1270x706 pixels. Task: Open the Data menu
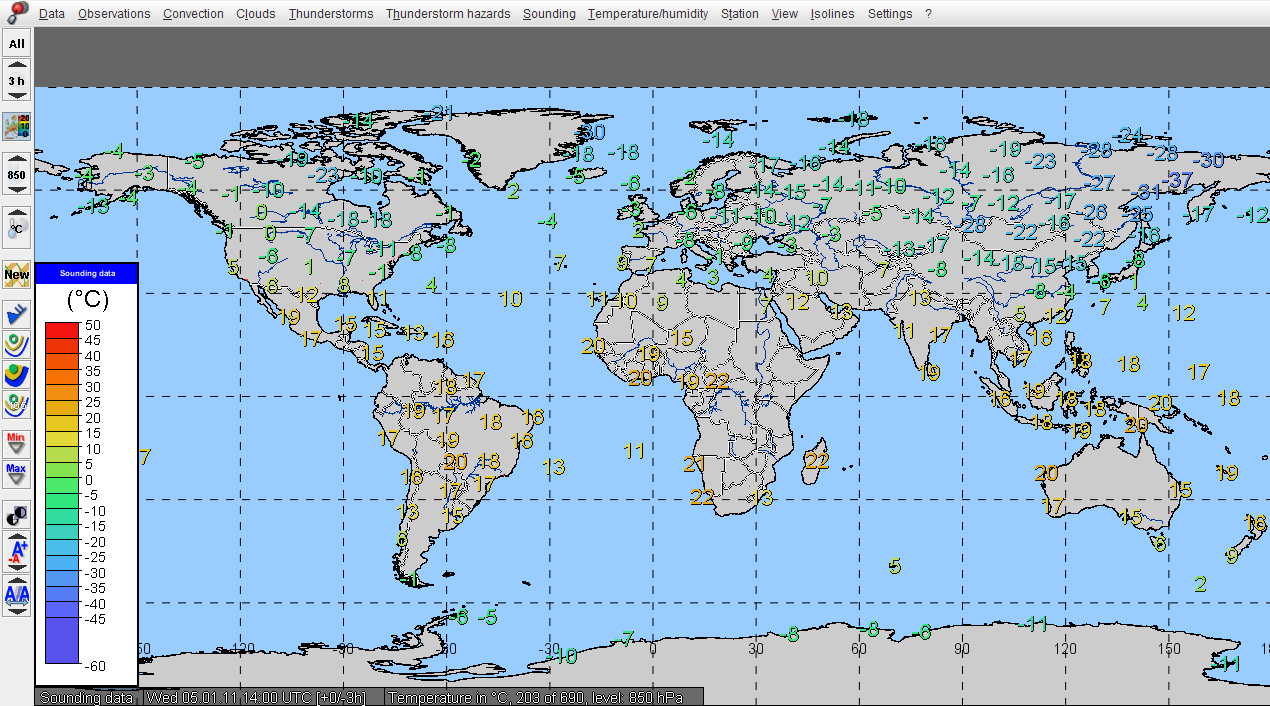tap(52, 13)
